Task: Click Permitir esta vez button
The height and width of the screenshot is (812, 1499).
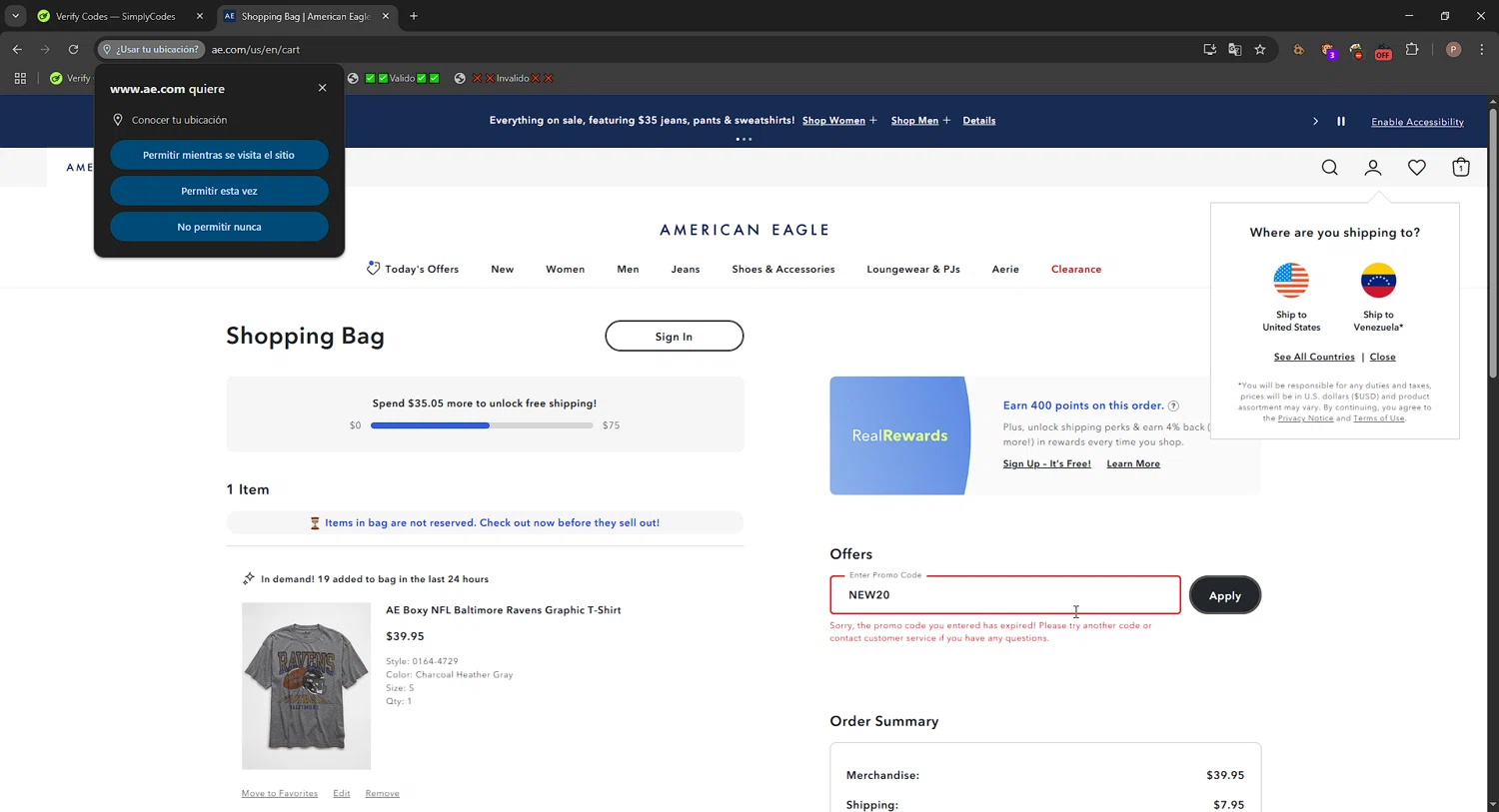Action: 219,191
